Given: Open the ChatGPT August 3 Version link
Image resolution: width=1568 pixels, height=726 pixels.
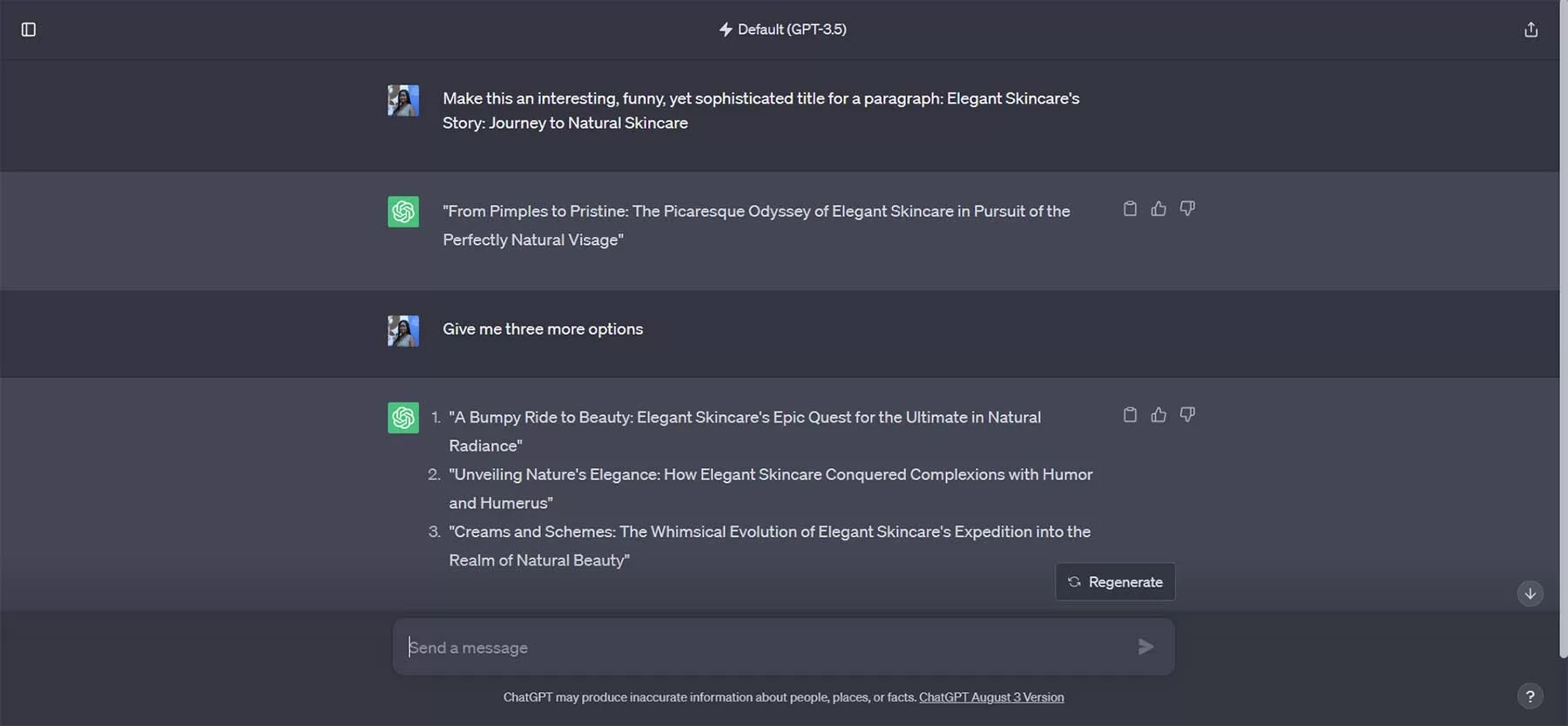Looking at the screenshot, I should 991,697.
